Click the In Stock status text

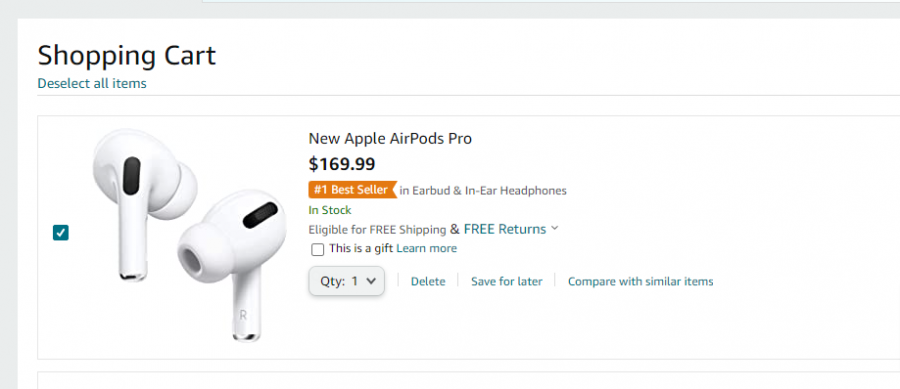(330, 210)
